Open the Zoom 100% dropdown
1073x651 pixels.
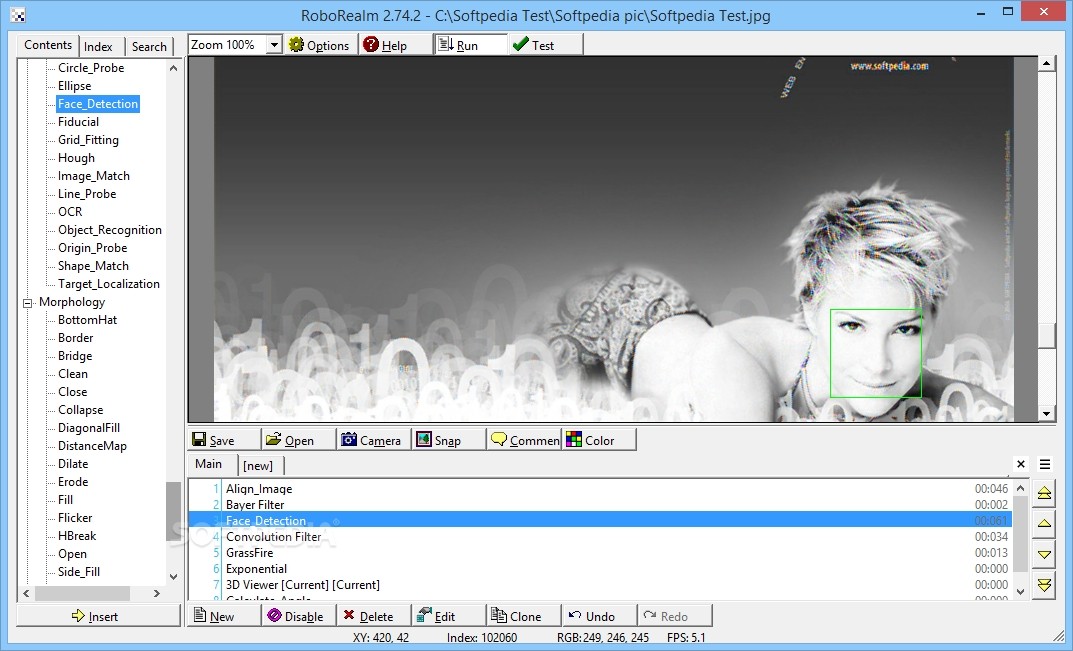[274, 44]
